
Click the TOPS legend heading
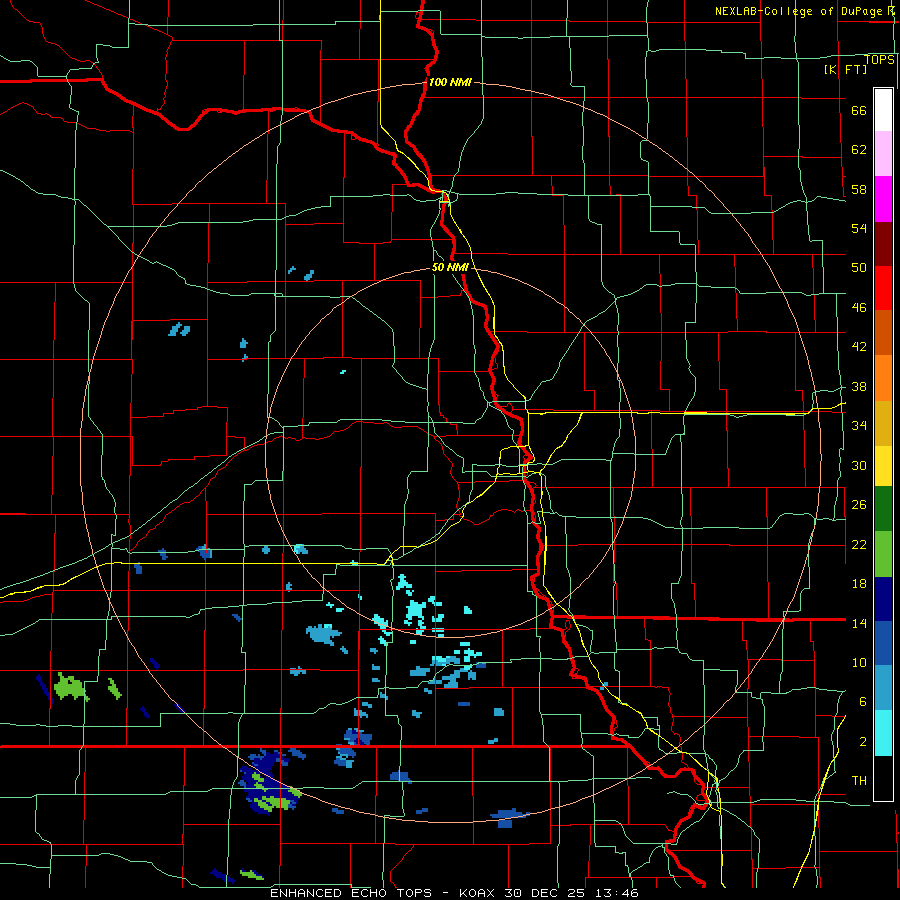[x=879, y=60]
